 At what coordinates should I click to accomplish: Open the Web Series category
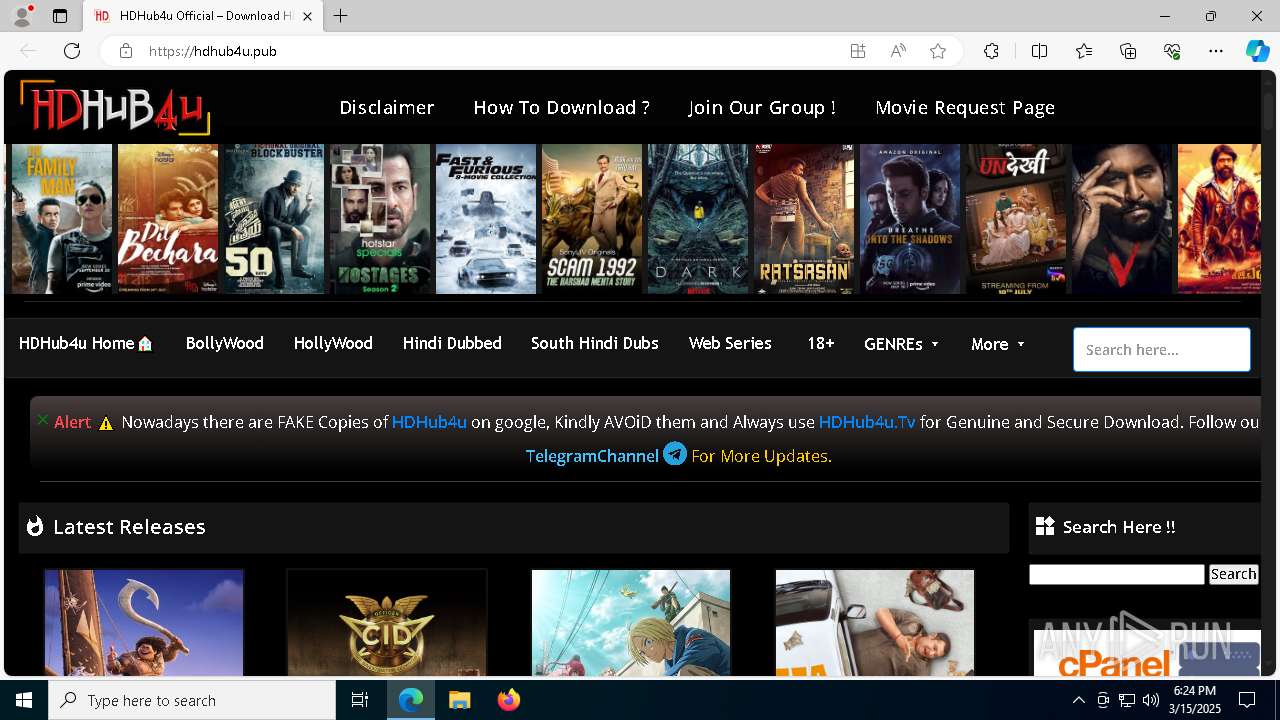click(730, 343)
